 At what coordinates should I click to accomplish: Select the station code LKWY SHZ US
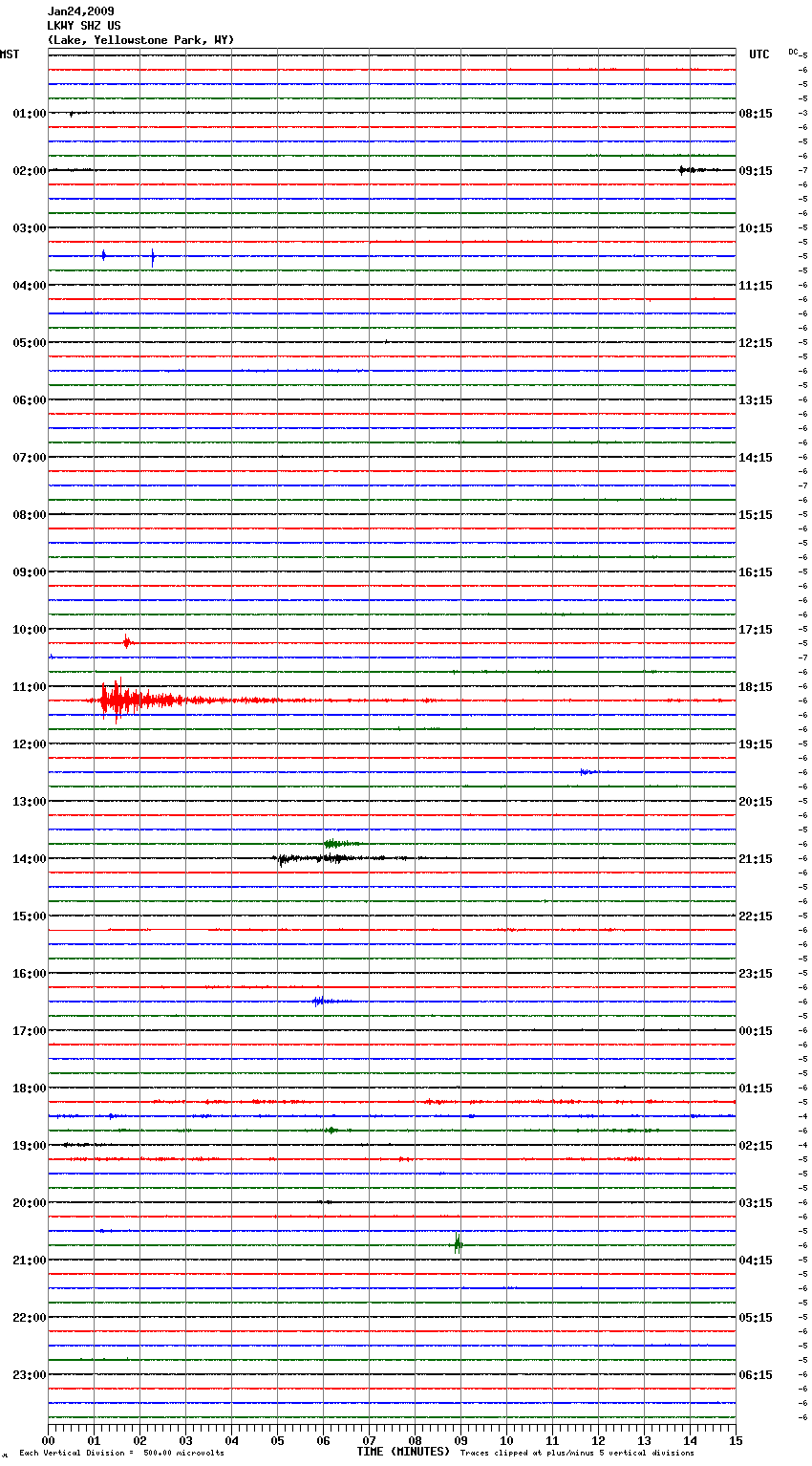point(84,26)
